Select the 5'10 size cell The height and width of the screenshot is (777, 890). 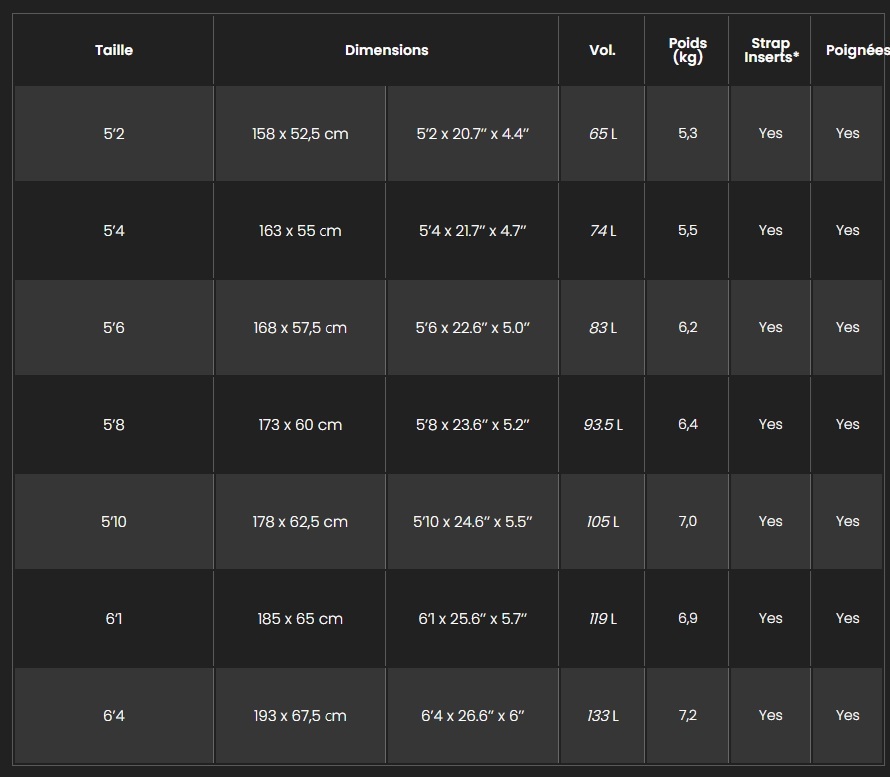point(114,522)
